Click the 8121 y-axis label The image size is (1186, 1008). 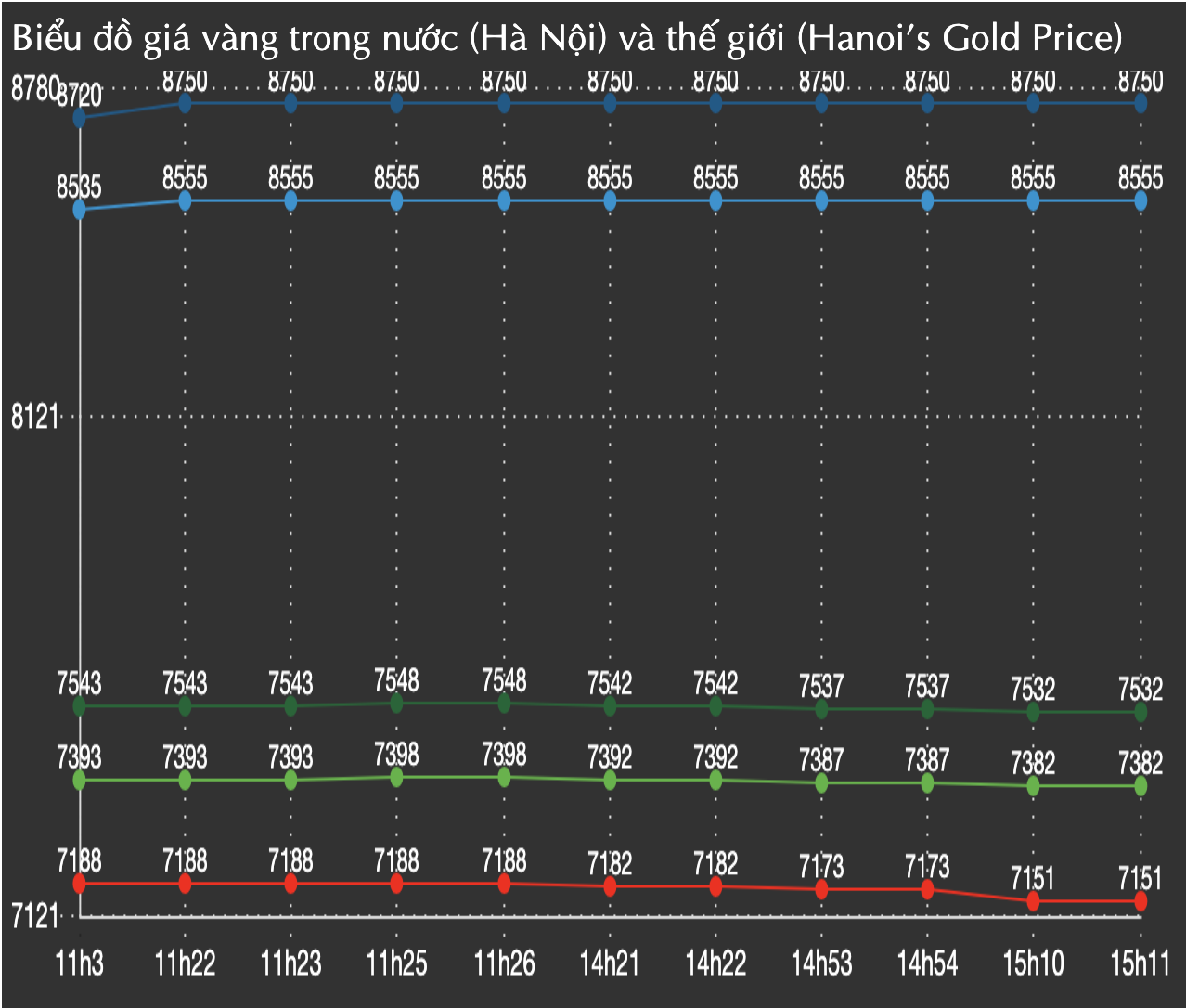(x=34, y=418)
